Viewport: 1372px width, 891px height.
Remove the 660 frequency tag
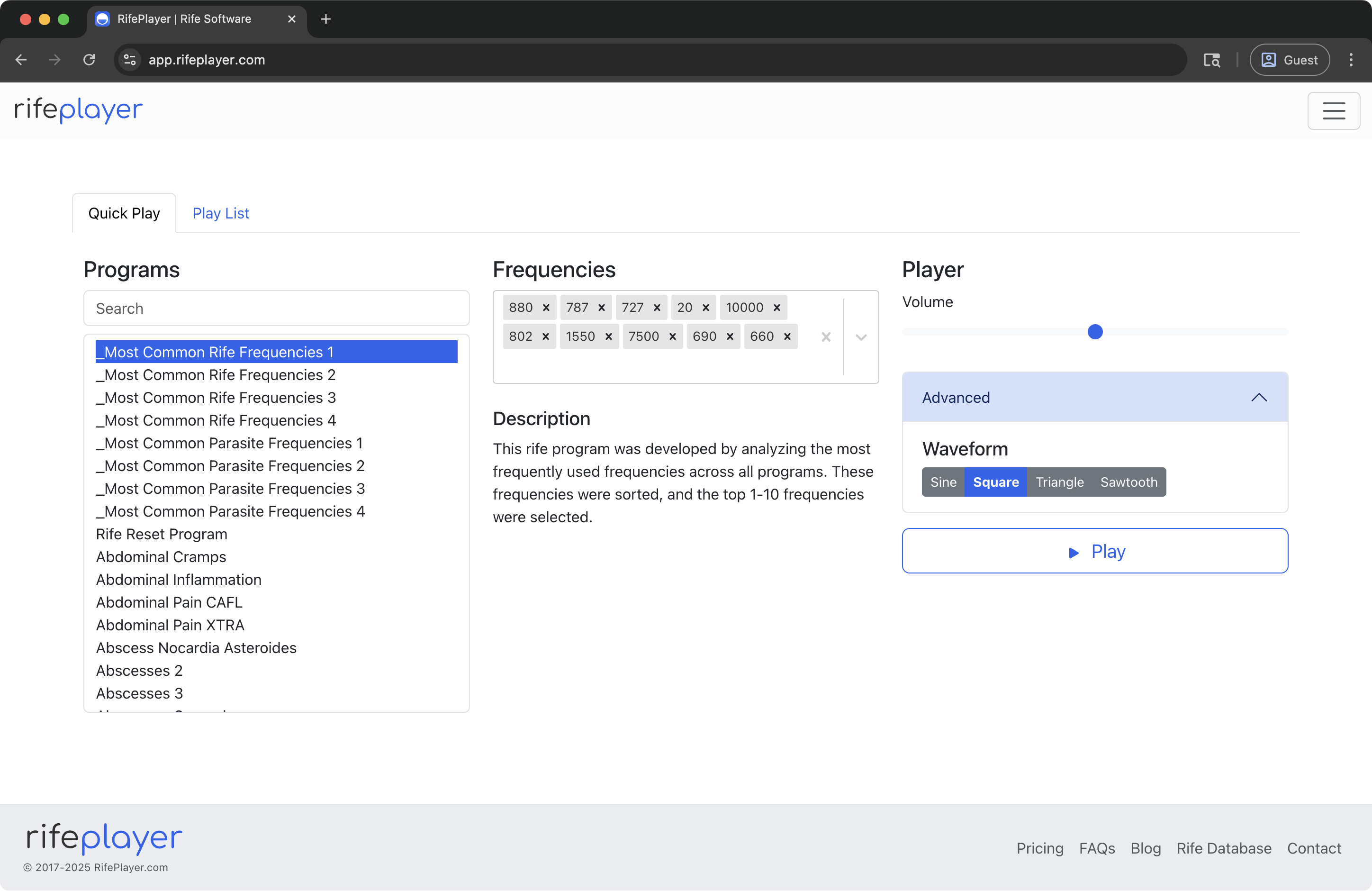tap(787, 336)
